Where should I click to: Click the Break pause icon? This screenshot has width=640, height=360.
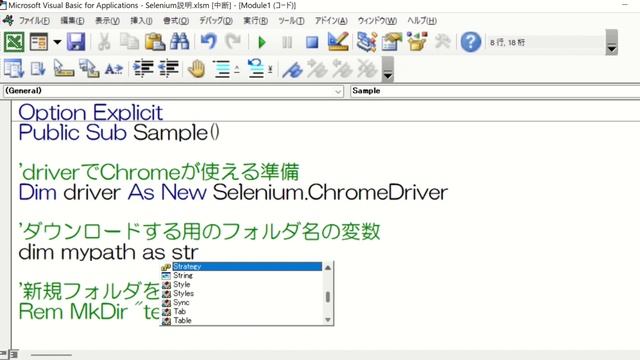pyautogui.click(x=287, y=42)
